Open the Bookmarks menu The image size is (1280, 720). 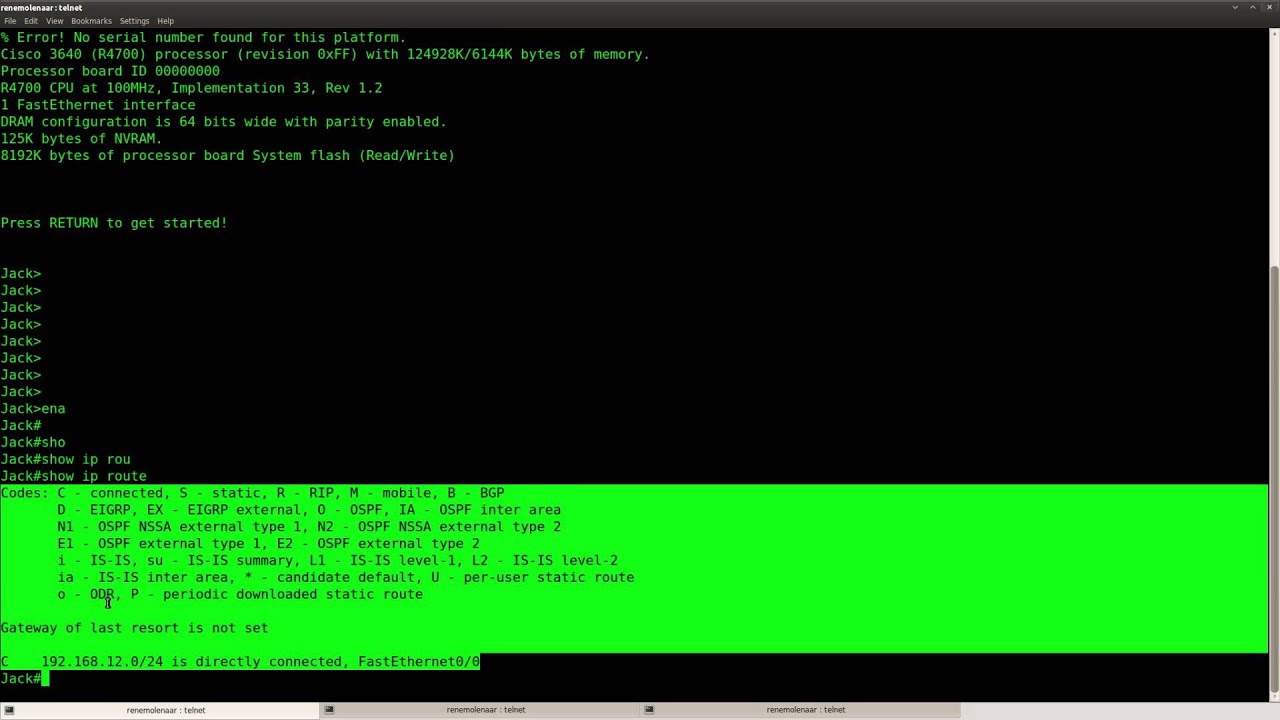[91, 21]
